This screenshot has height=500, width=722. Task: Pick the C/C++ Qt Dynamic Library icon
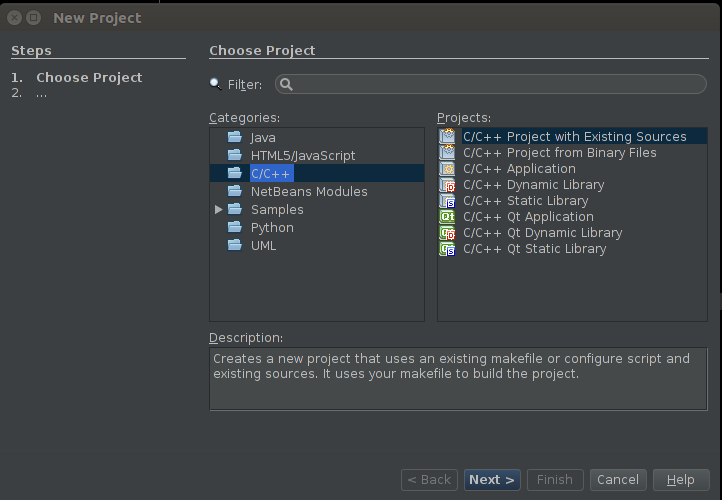tap(447, 233)
